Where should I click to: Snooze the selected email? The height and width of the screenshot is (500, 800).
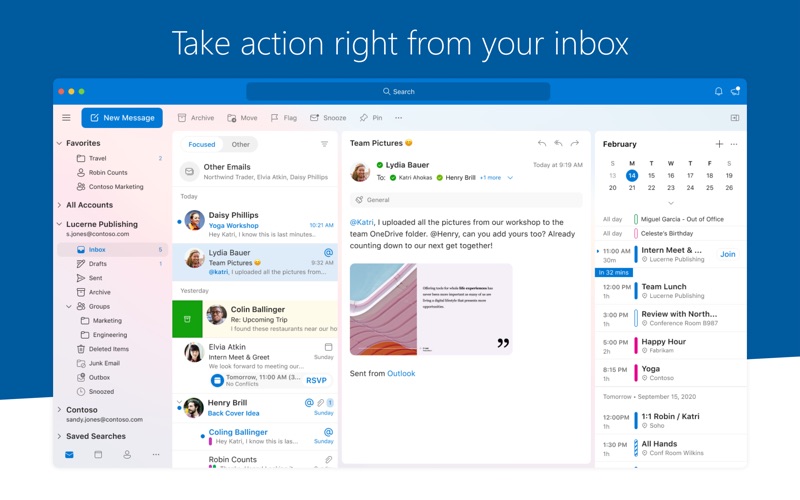(x=328, y=118)
